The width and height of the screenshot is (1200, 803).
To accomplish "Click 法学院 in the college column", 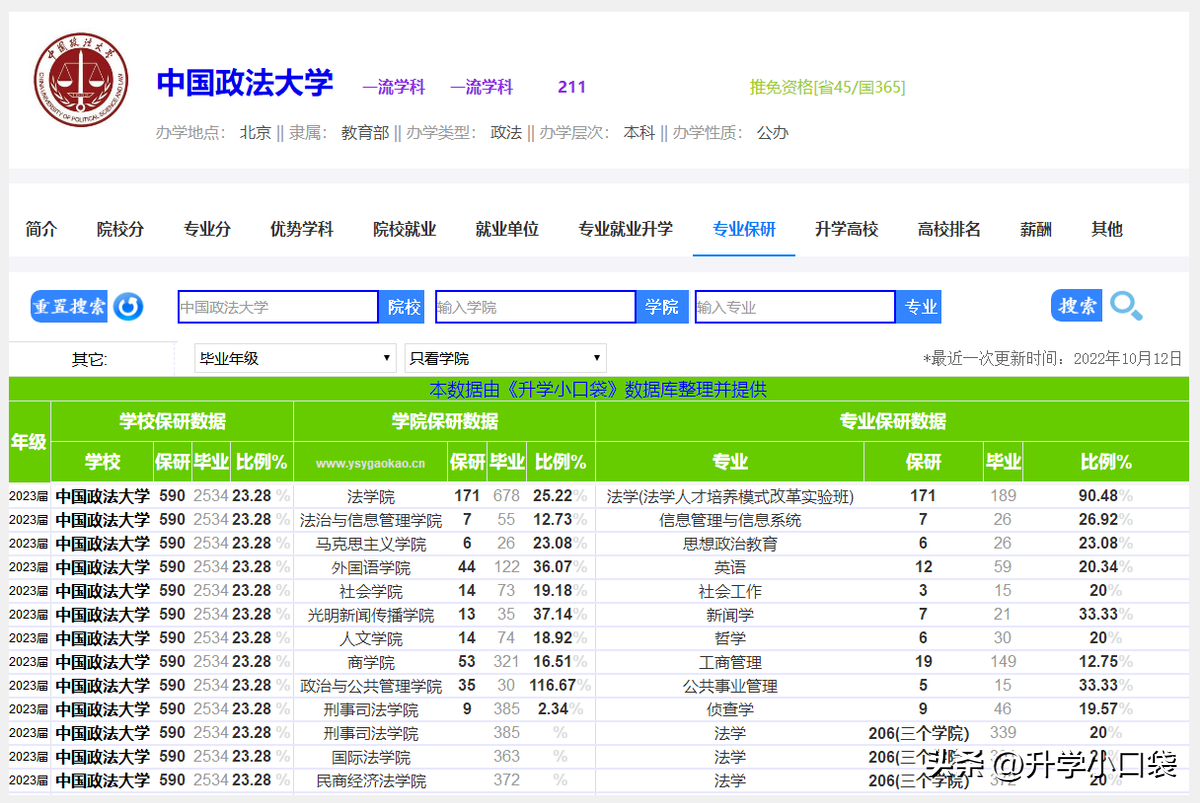I will [x=370, y=496].
